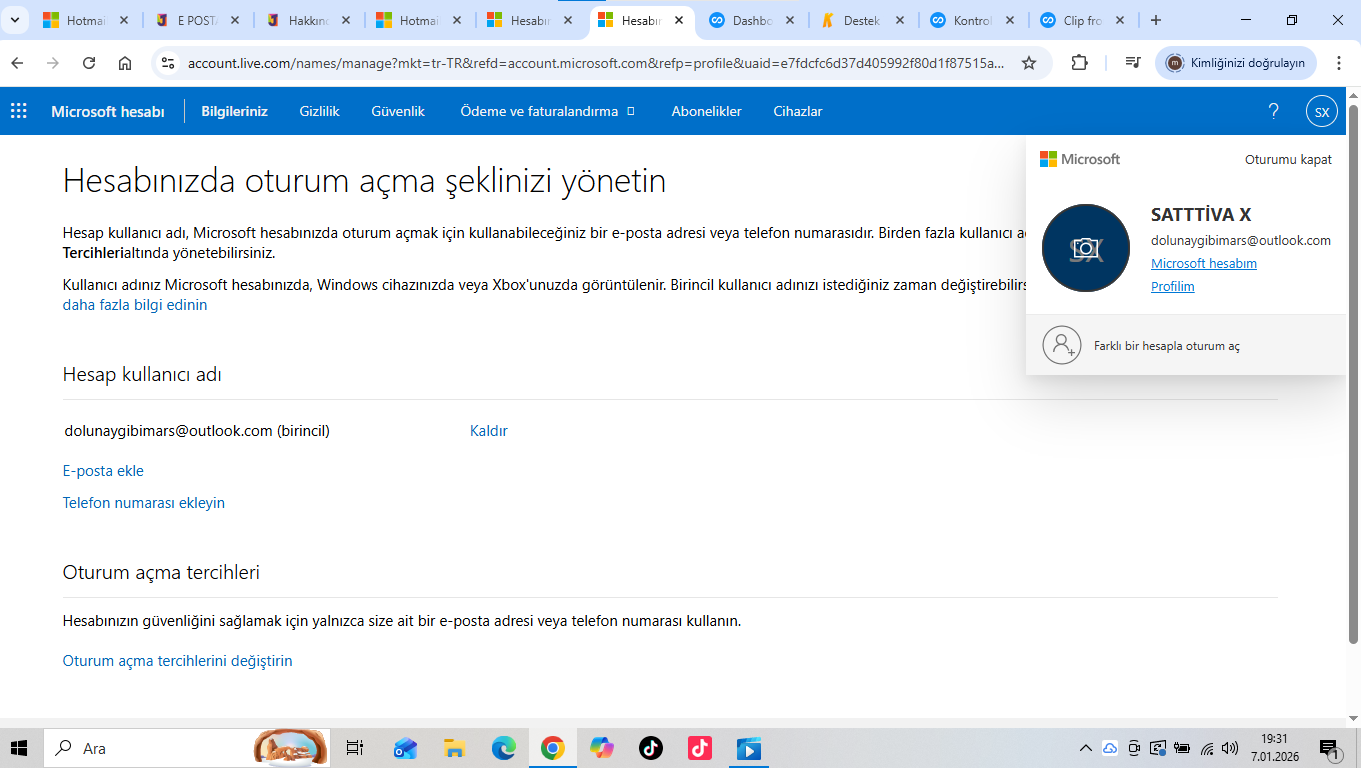
Task: Switch to the E POSTA browser tab
Action: [x=196, y=20]
